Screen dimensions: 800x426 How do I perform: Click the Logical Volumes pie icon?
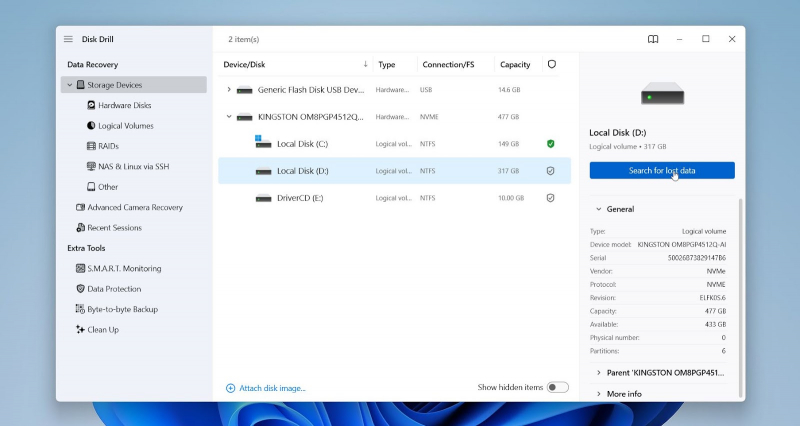(x=91, y=126)
